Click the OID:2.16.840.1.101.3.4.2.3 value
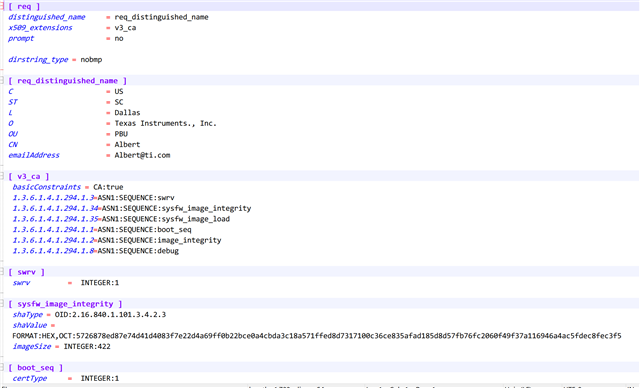 (110, 314)
